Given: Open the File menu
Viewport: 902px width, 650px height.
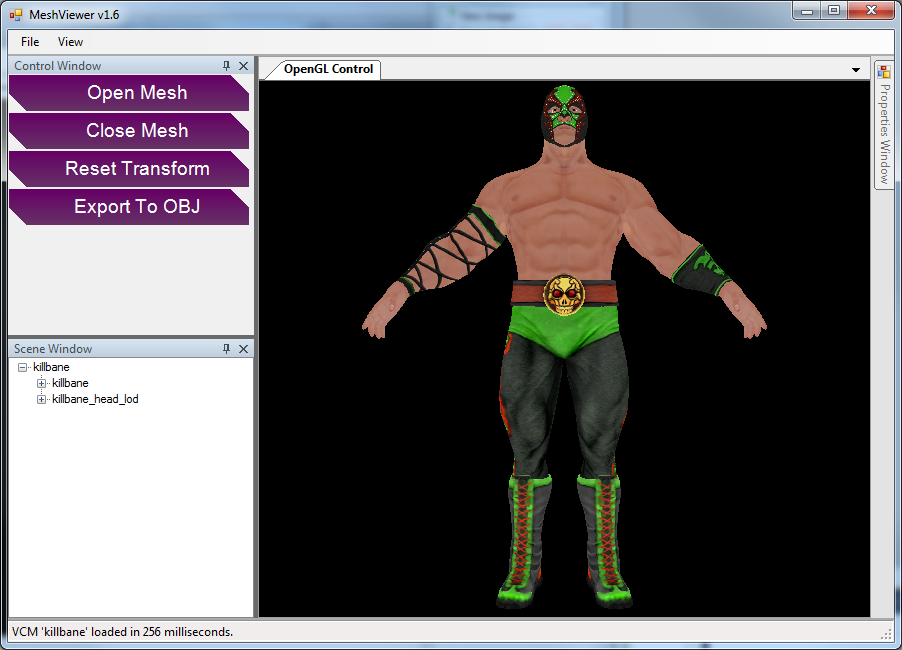Looking at the screenshot, I should click(x=30, y=42).
